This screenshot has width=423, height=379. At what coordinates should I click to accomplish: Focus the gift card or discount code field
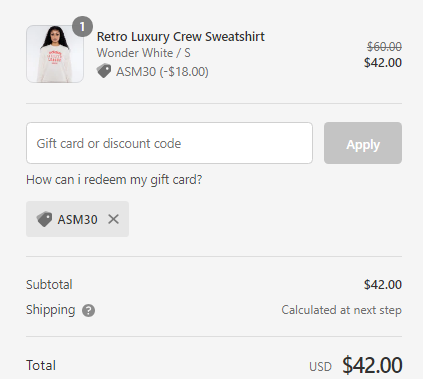pos(169,143)
